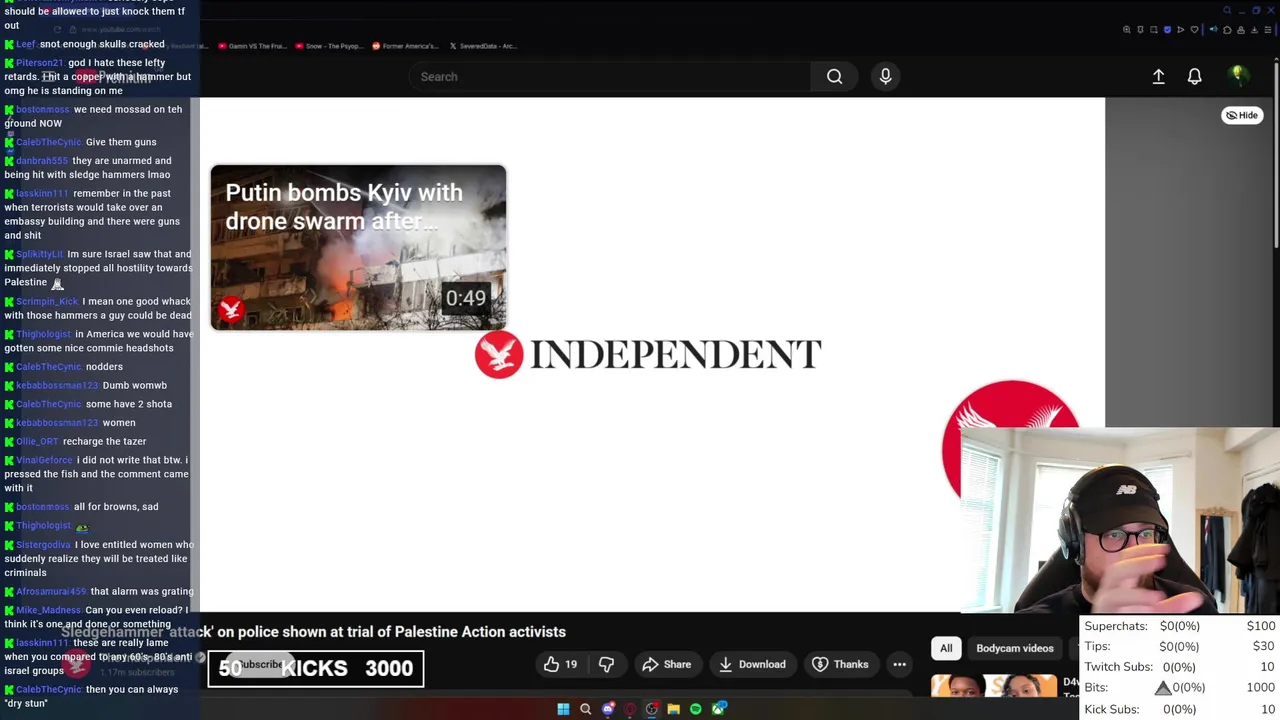Click into the YouTube Search field
Screen dimensions: 1280x720
pyautogui.click(x=610, y=76)
